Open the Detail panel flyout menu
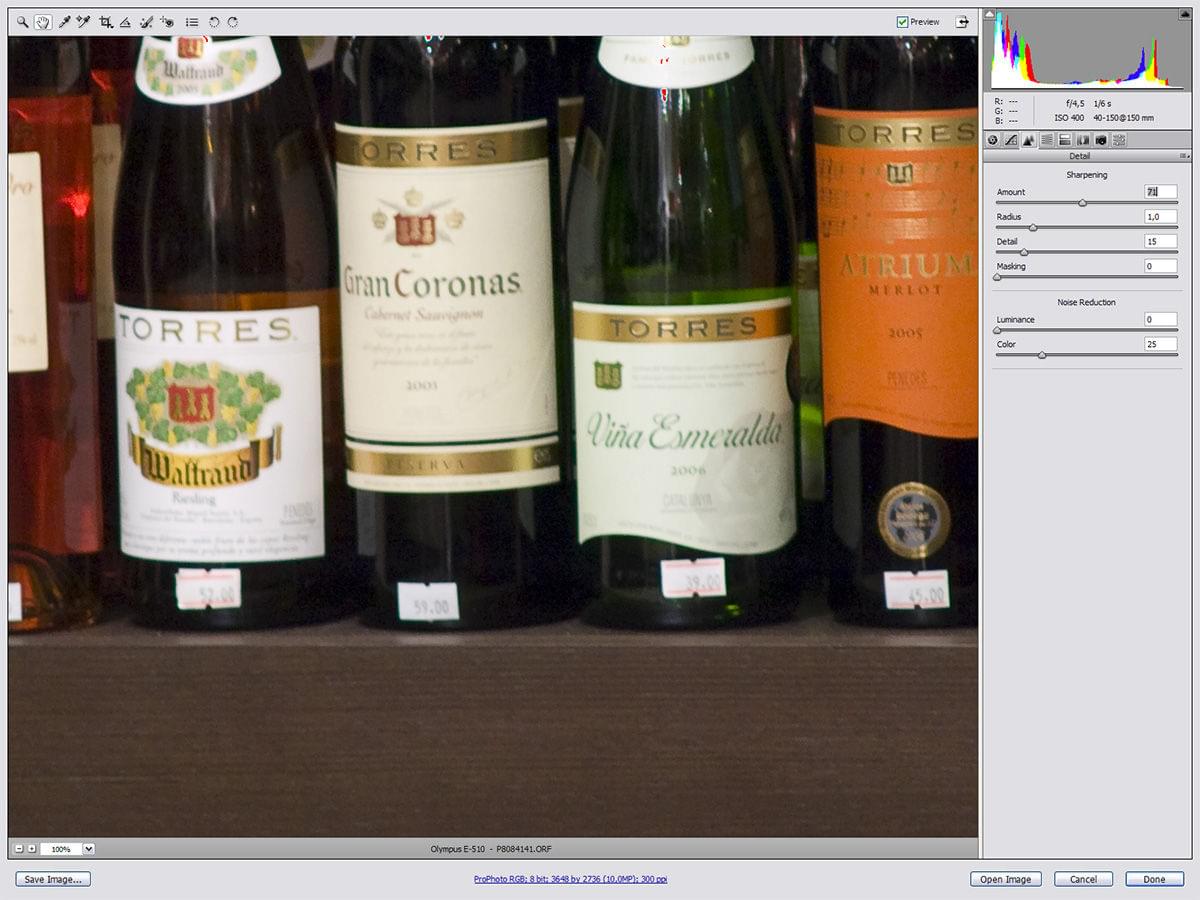 [x=1185, y=156]
